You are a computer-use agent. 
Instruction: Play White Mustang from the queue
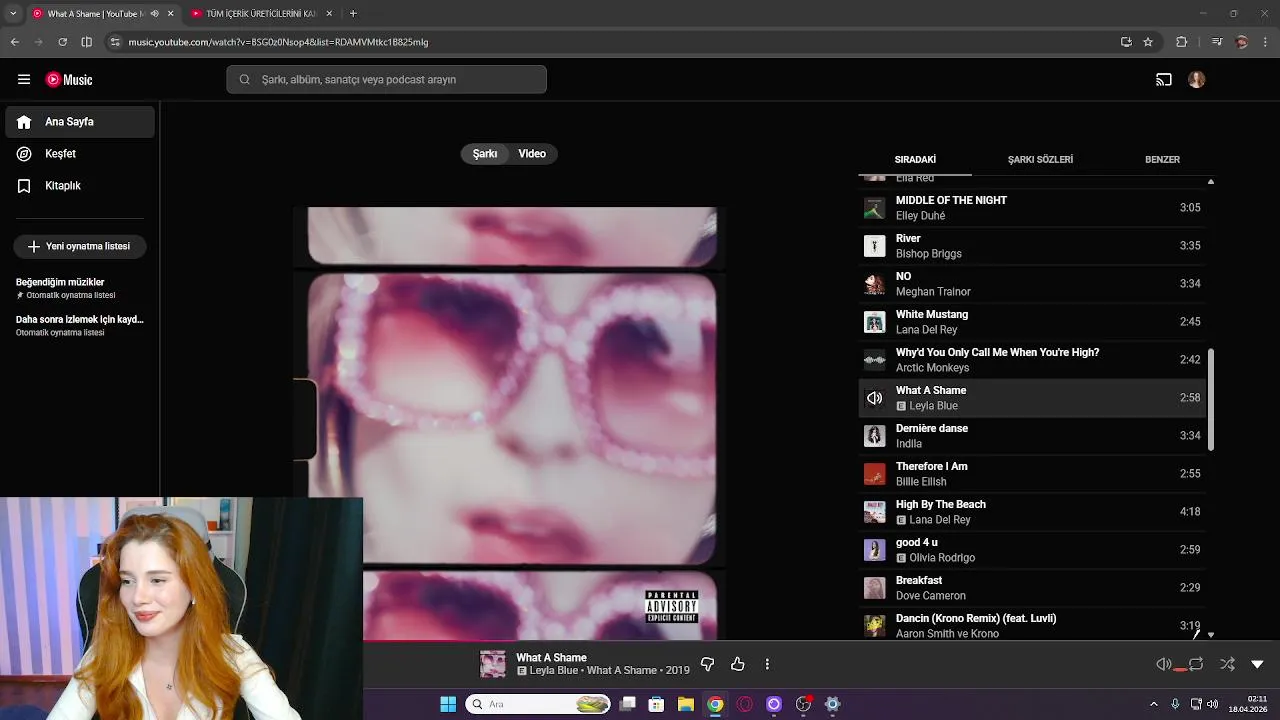click(1032, 322)
